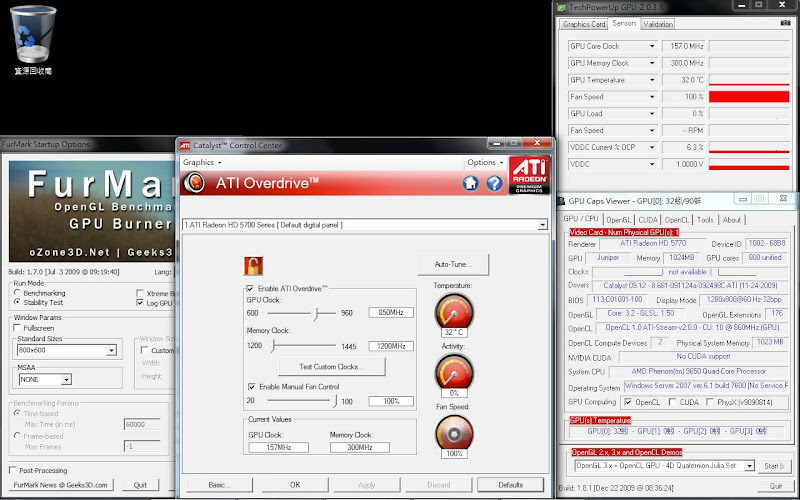
Task: Click the GPU-Z screenshot camera icon
Action: [x=785, y=23]
